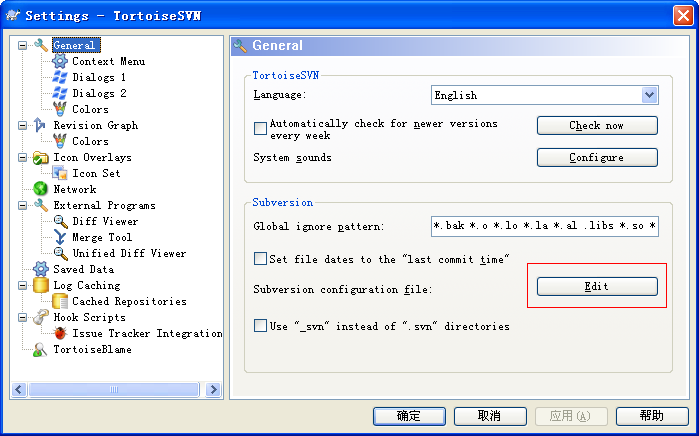Click the Issue Tracker Integration bug icon

[x=60, y=333]
